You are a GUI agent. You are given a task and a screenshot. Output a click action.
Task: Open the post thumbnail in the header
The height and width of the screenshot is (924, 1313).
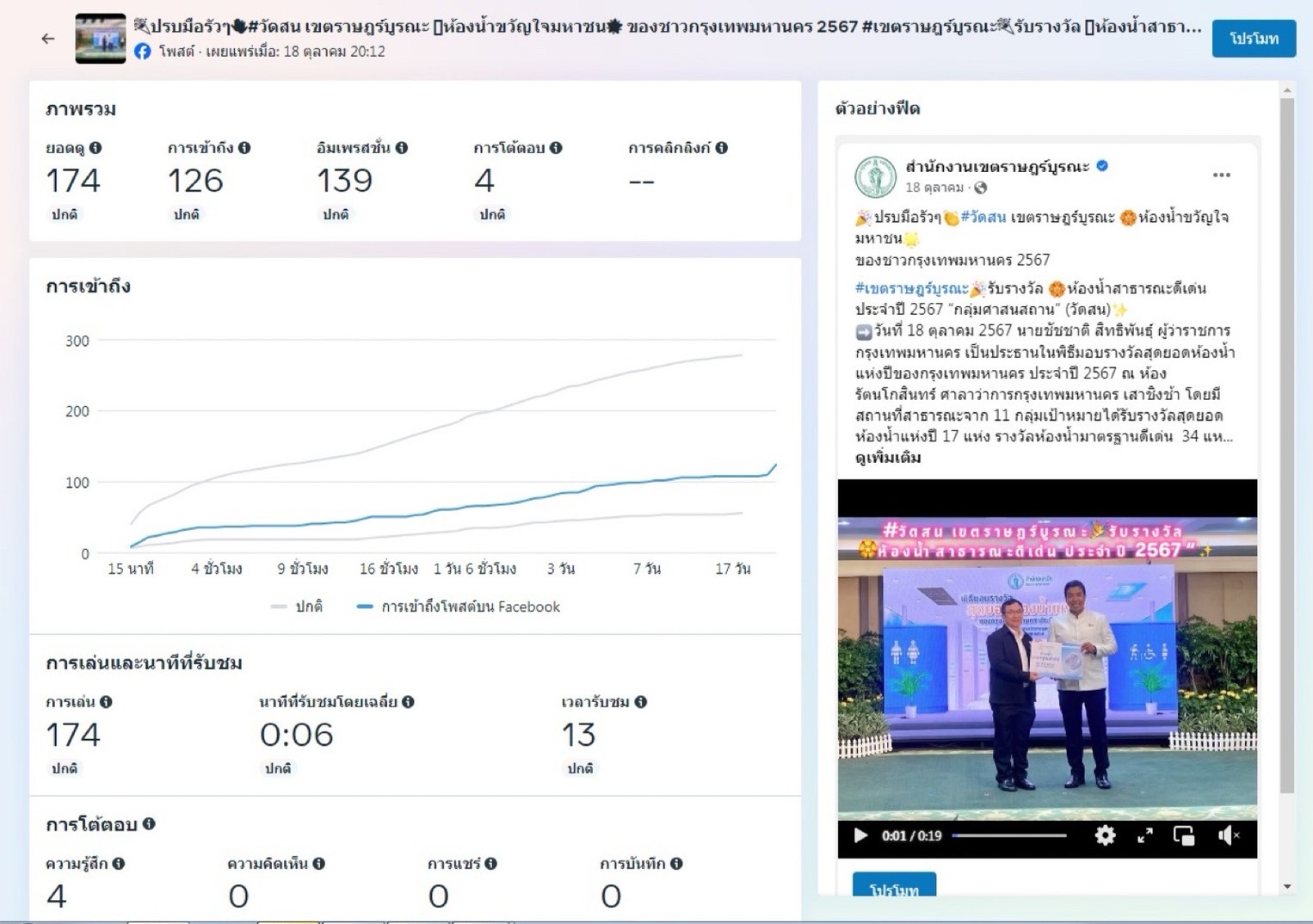click(101, 39)
